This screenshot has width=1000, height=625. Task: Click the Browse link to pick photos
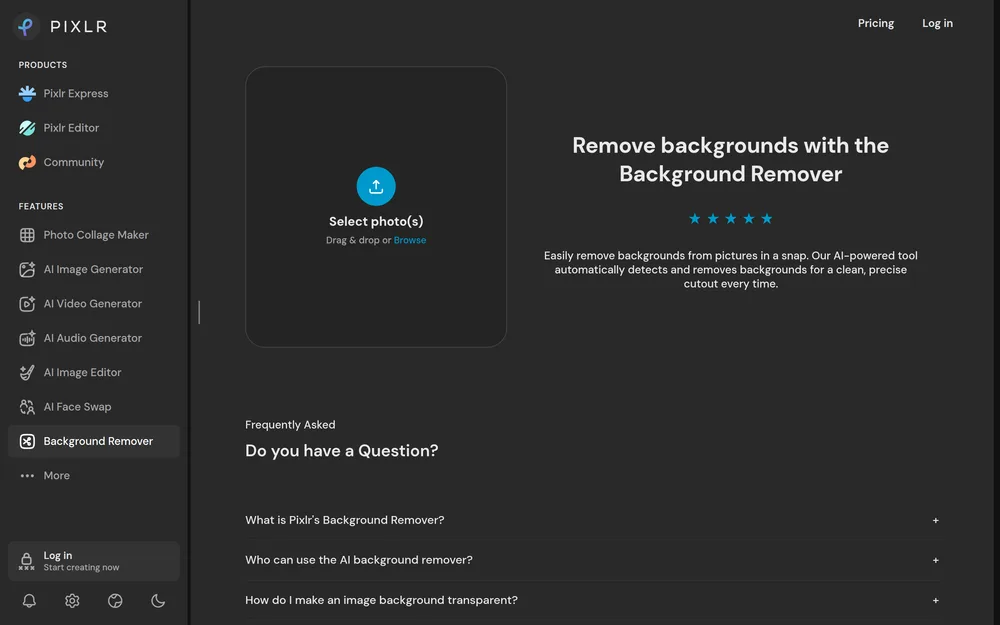[409, 240]
